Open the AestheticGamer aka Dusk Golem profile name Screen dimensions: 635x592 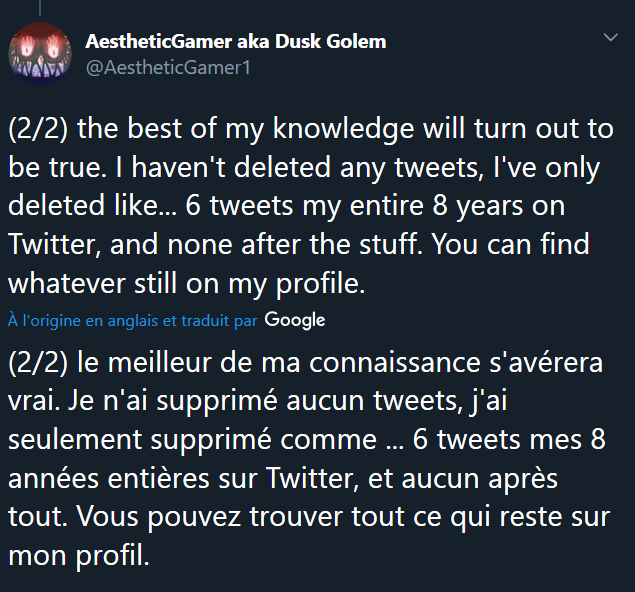click(x=236, y=42)
